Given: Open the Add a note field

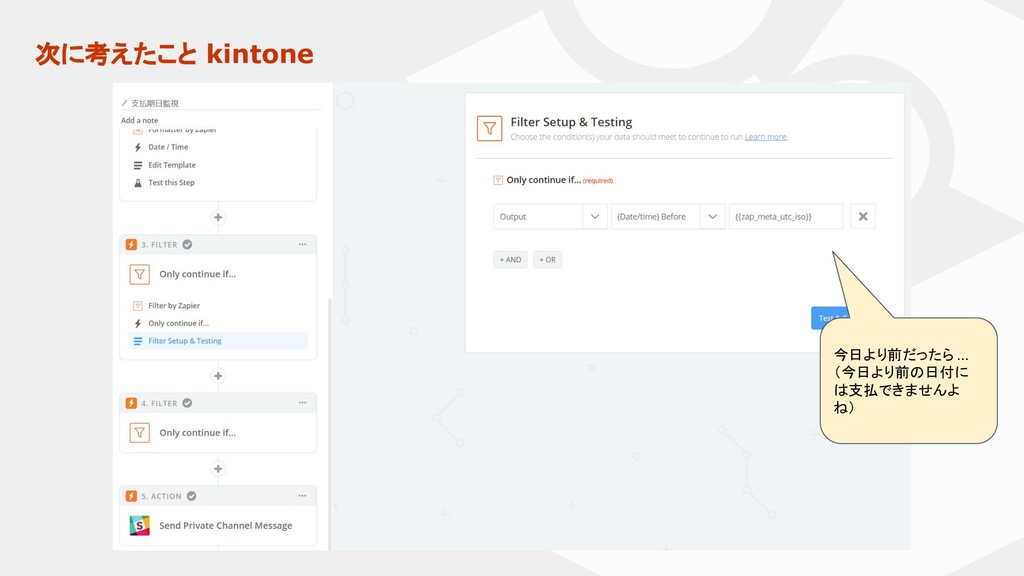Looking at the screenshot, I should (140, 120).
